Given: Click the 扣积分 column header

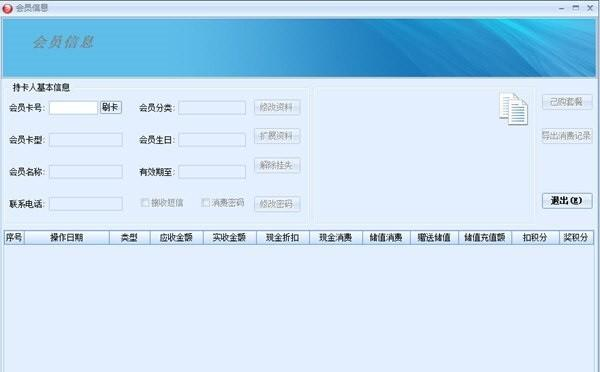Looking at the screenshot, I should pyautogui.click(x=535, y=238).
